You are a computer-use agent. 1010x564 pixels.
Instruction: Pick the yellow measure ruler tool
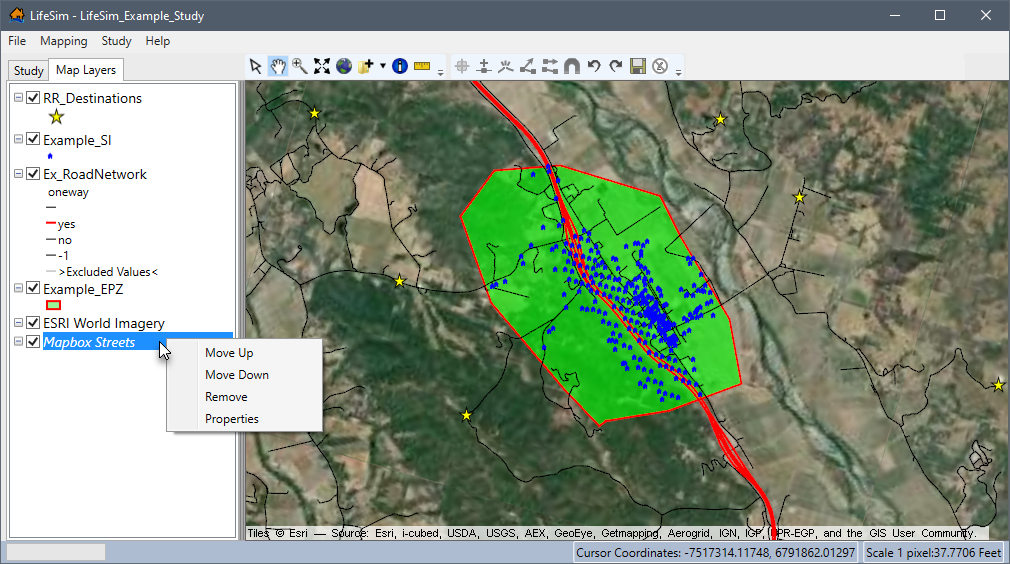coord(422,66)
